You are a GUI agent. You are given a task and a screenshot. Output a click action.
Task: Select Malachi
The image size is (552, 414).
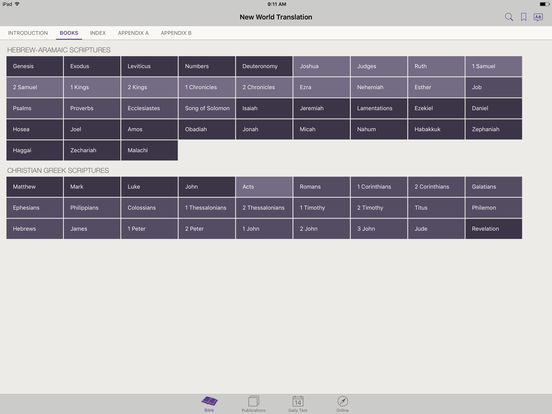coord(149,150)
